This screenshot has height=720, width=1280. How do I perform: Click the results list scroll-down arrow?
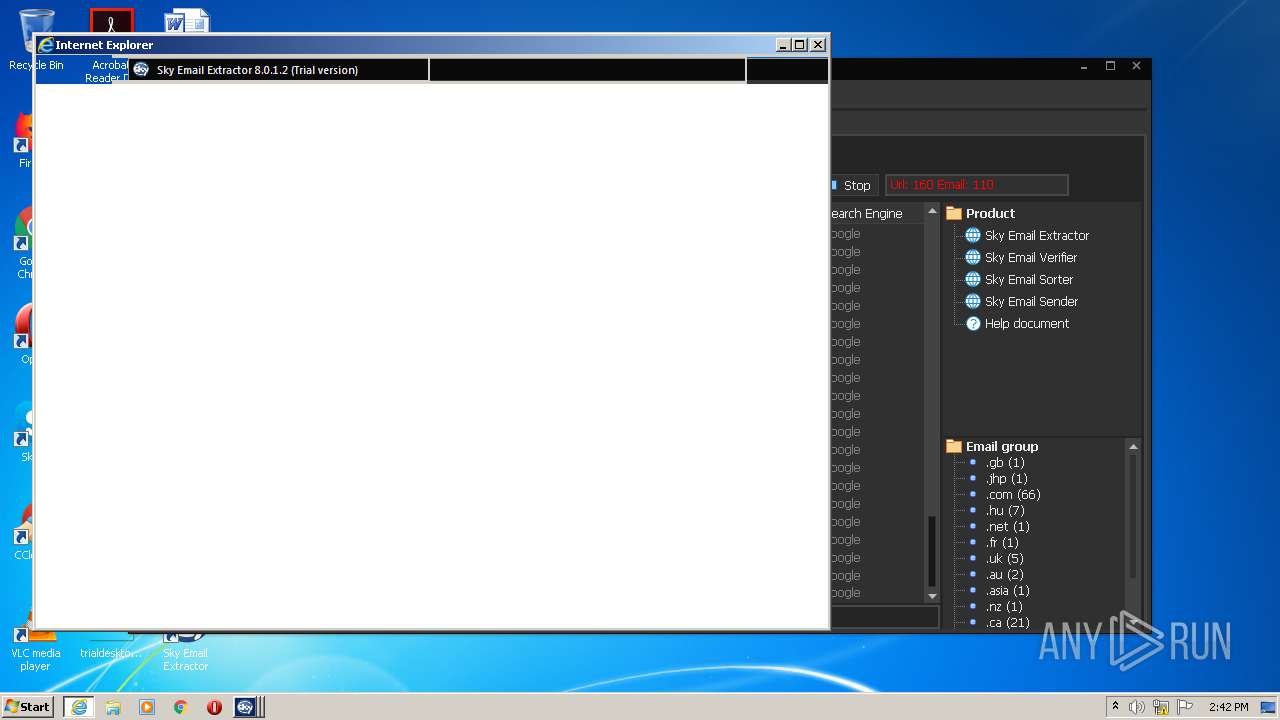[932, 596]
